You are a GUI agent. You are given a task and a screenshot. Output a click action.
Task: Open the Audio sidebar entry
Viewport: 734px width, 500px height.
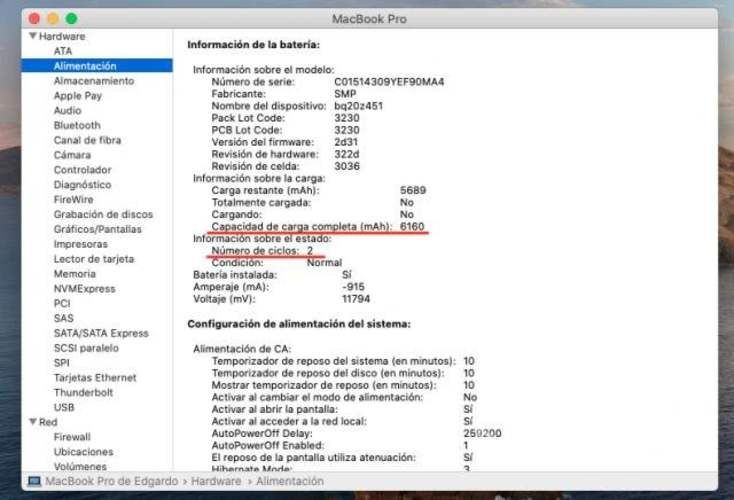point(67,110)
